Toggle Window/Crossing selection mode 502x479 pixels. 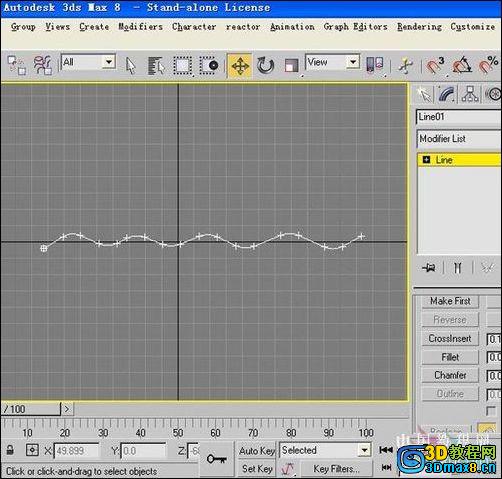tap(209, 65)
